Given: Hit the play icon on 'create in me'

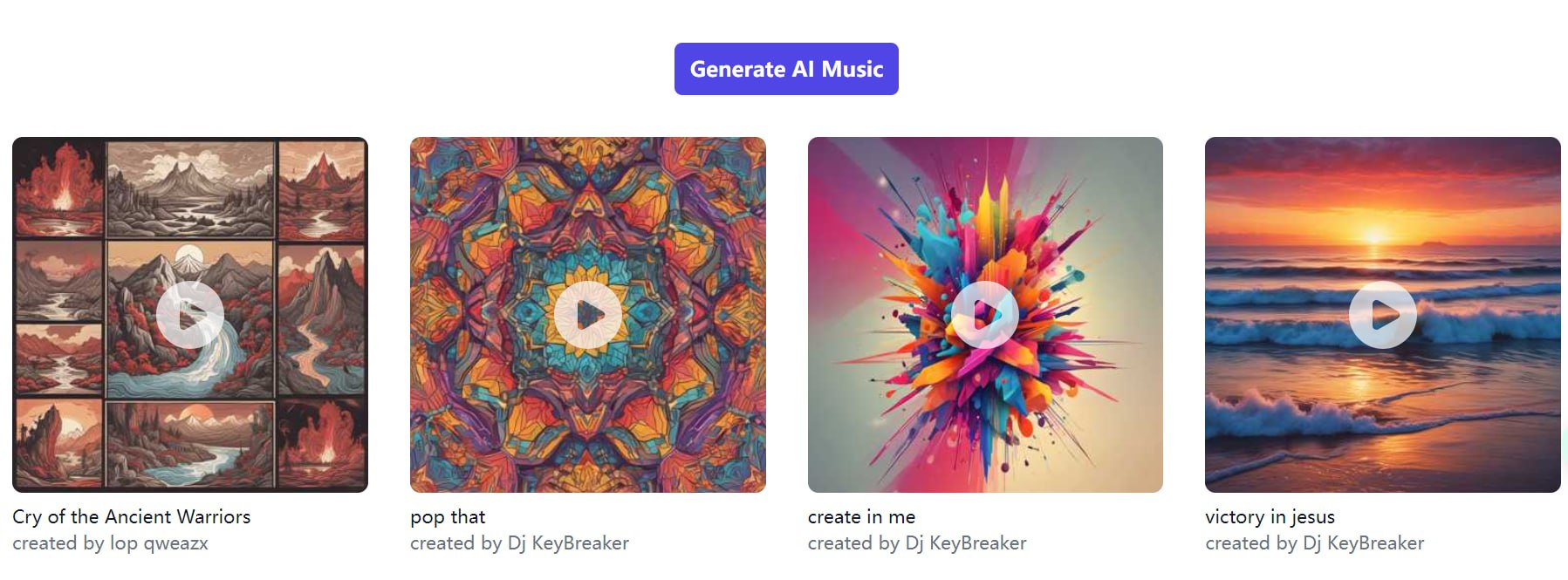Looking at the screenshot, I should tap(985, 315).
